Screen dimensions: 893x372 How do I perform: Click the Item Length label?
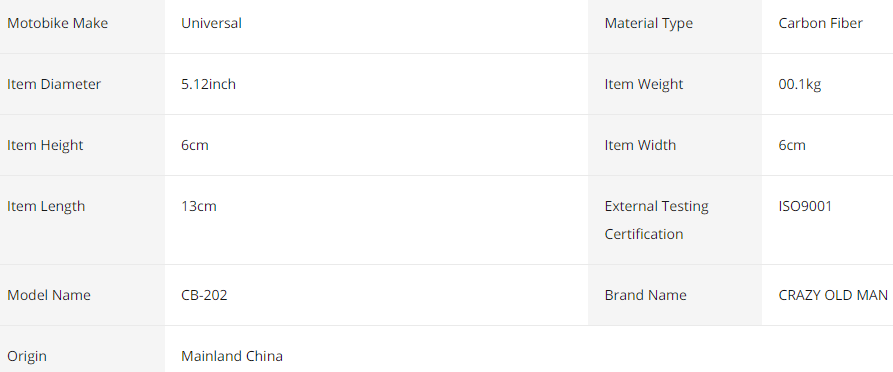point(46,206)
